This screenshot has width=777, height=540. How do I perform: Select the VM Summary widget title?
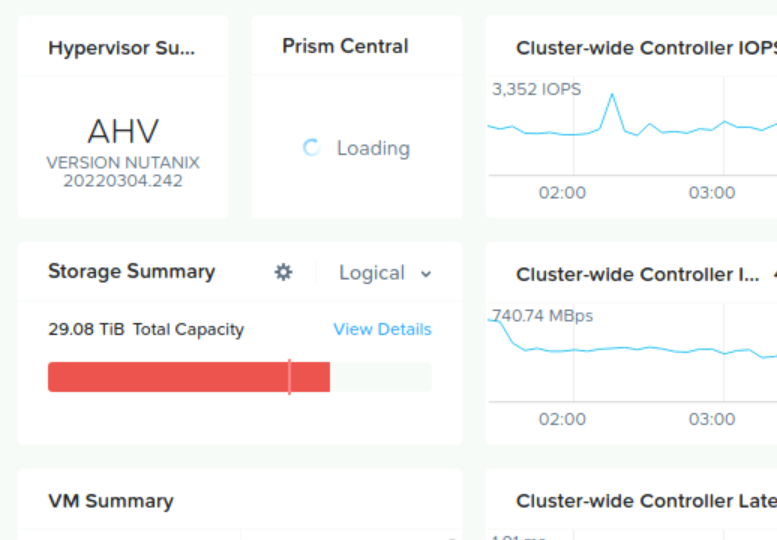pos(110,501)
